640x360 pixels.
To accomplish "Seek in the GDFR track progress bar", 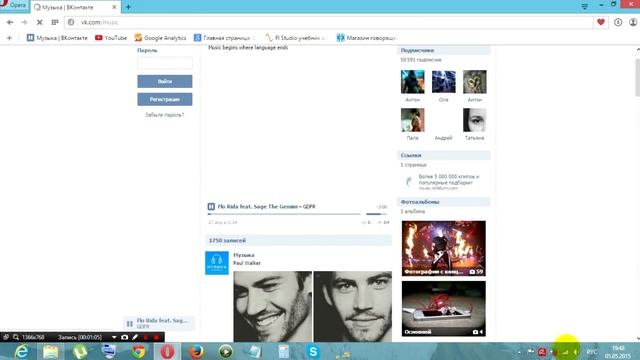I will pos(284,214).
